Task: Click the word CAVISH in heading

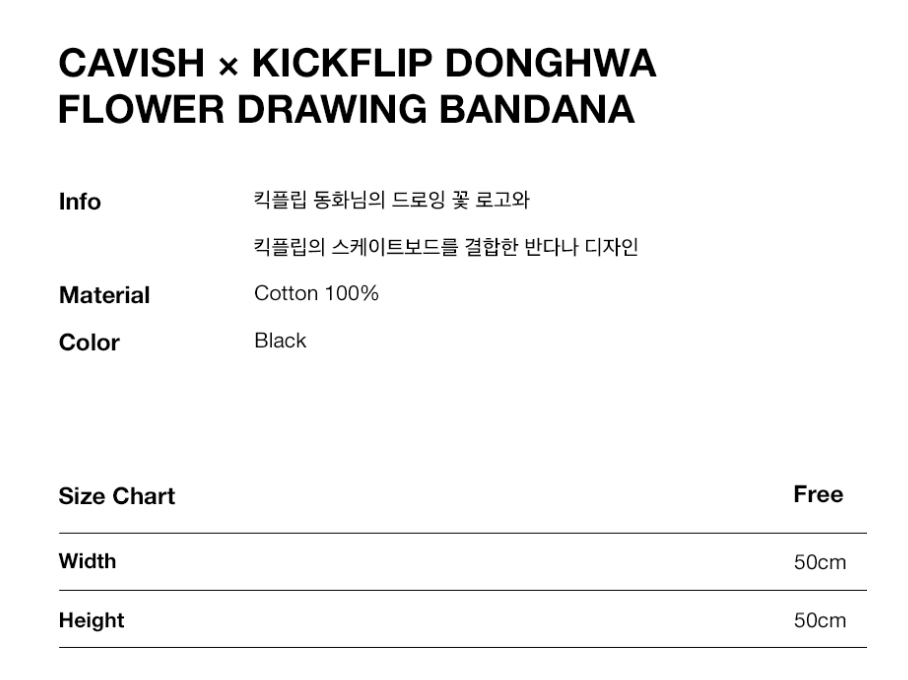Action: click(131, 65)
